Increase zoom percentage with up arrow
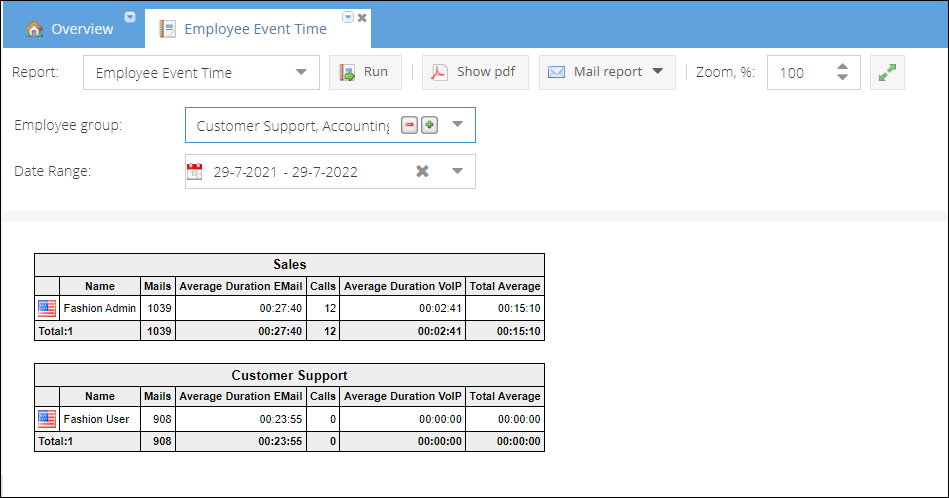 pyautogui.click(x=842, y=67)
